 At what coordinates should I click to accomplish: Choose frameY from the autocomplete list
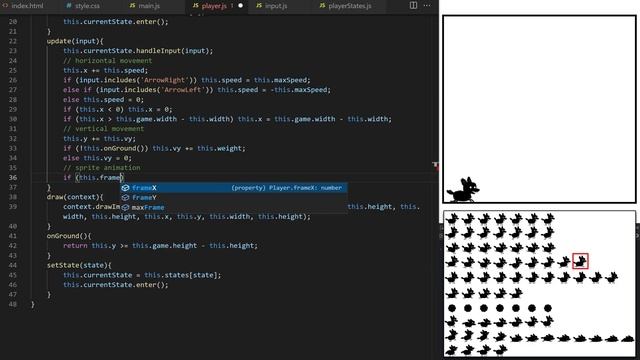click(x=233, y=198)
